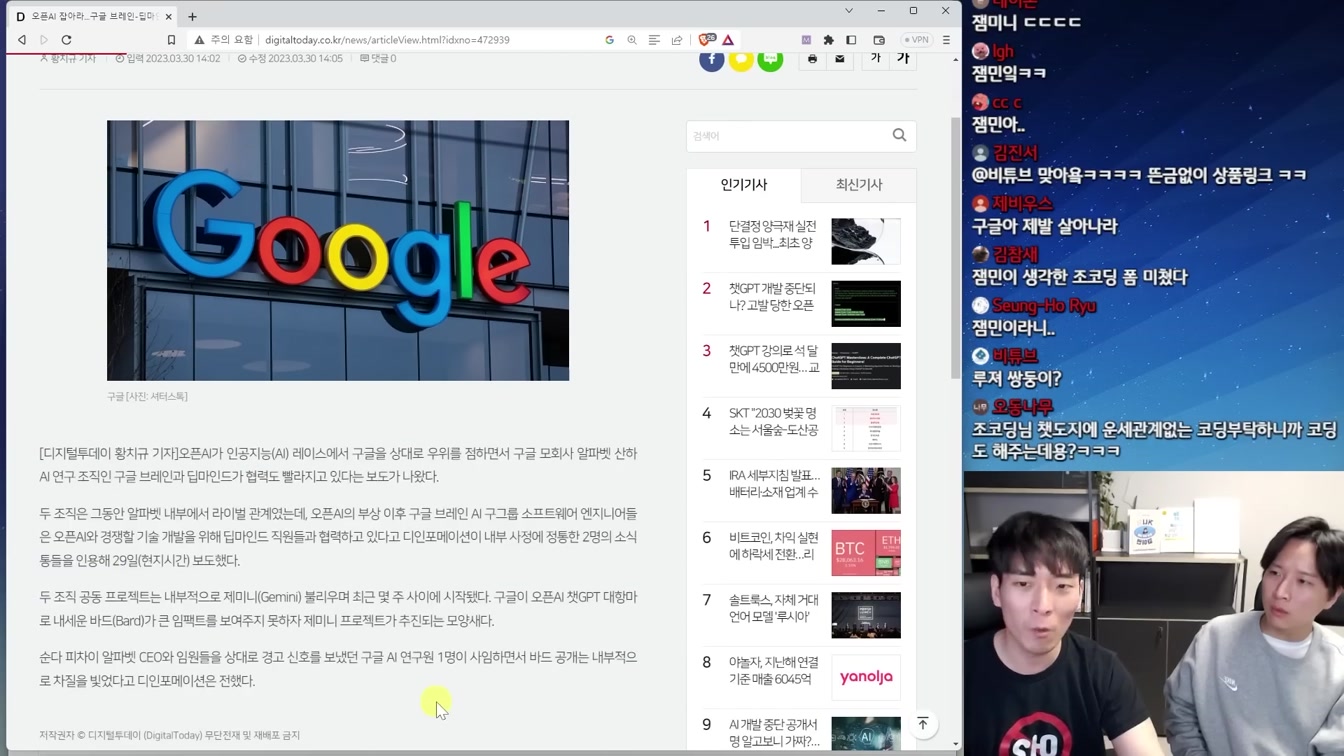Share the article via yellow KakaoTalk icon
The width and height of the screenshot is (1344, 756).
[x=741, y=60]
